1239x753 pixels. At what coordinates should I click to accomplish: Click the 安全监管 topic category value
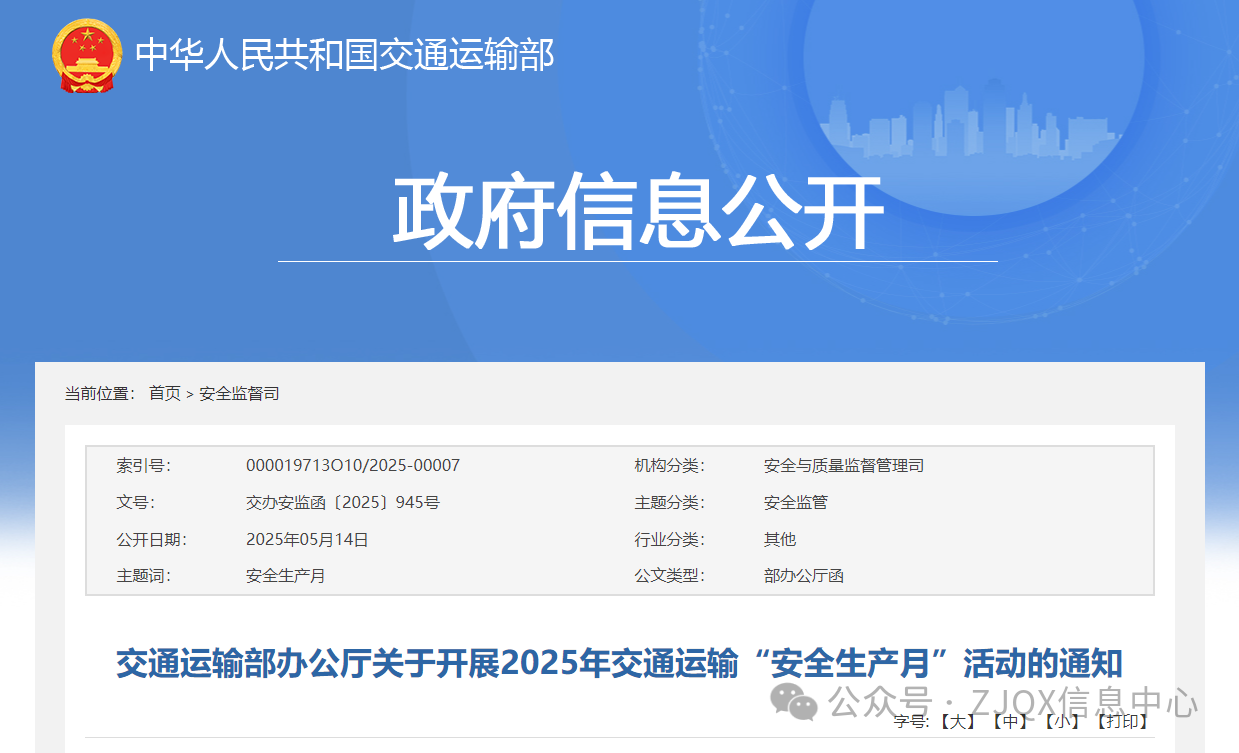[795, 503]
